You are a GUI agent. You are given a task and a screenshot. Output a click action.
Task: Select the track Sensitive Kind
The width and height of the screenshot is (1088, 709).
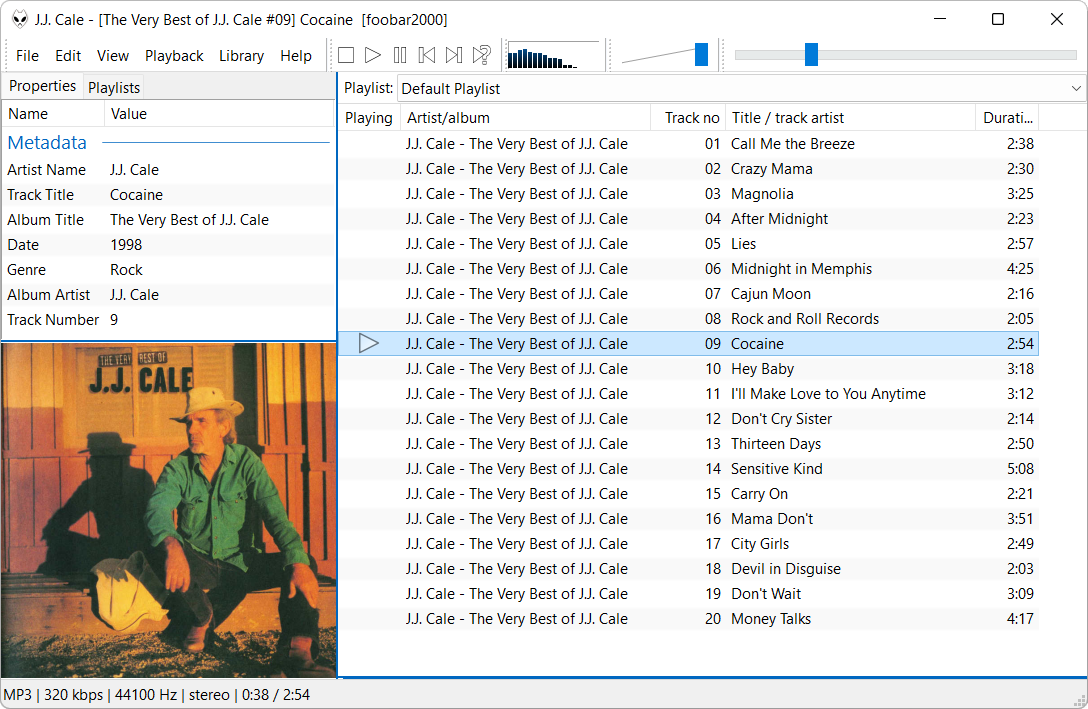777,469
